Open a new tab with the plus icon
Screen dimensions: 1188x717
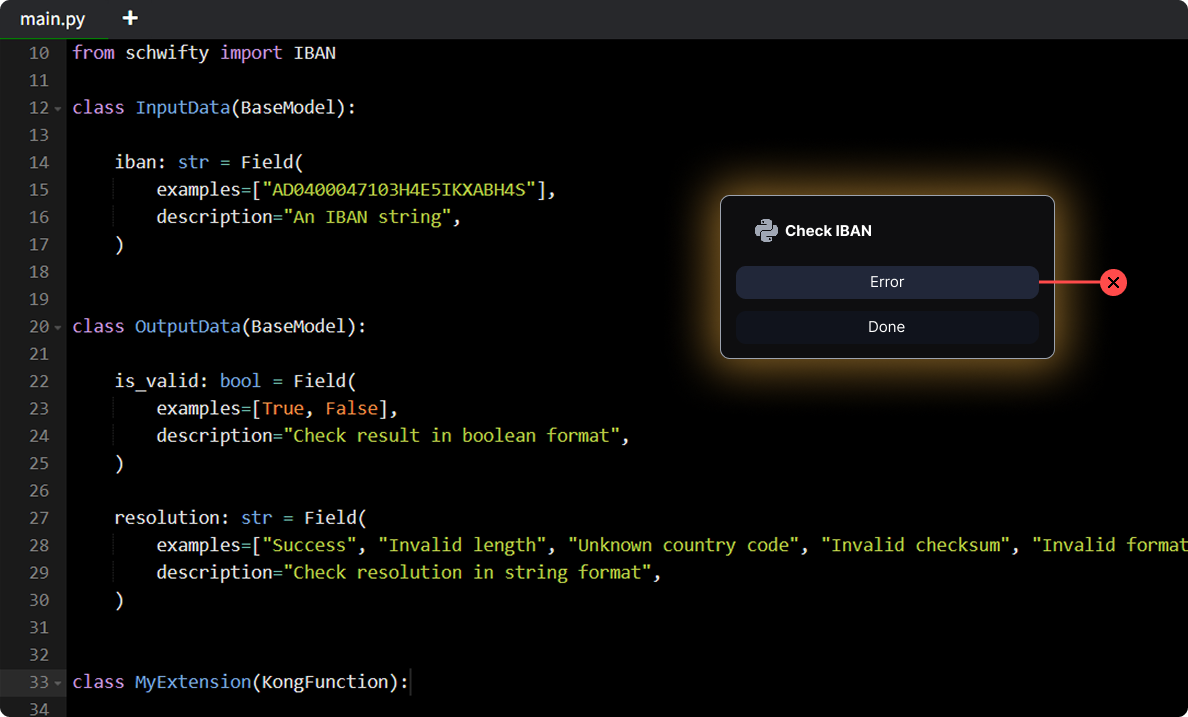(x=129, y=17)
